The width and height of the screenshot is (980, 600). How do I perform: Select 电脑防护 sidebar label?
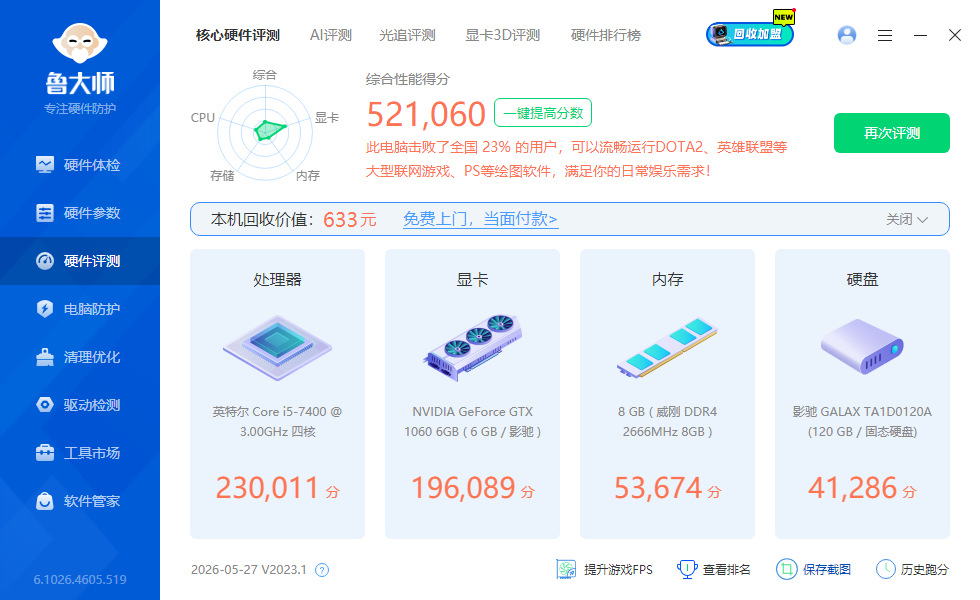point(92,309)
